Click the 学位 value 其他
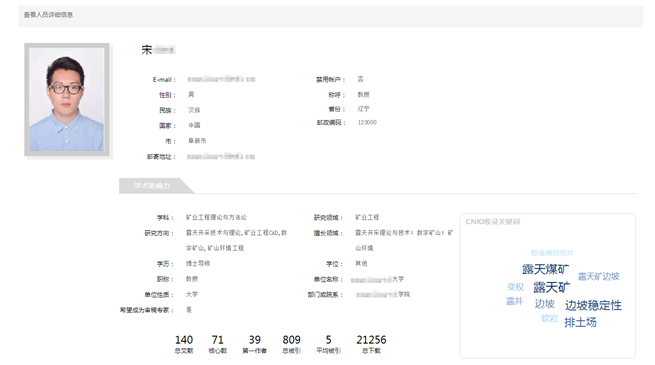This screenshot has width=655, height=365. [361, 264]
